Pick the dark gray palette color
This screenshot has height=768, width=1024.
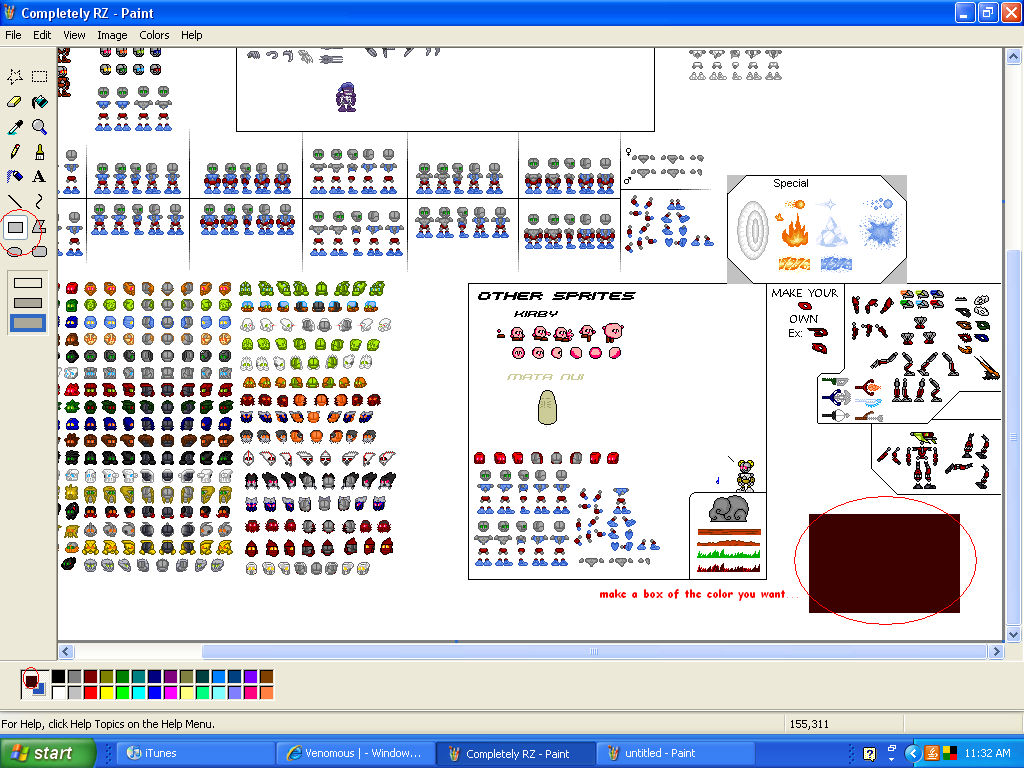pos(74,677)
